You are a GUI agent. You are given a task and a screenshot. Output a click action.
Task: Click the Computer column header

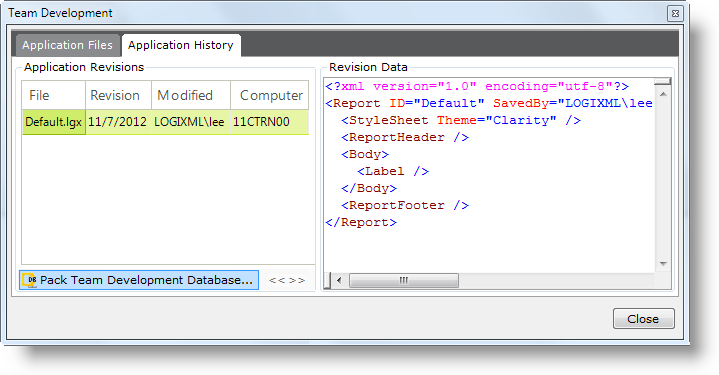tap(270, 95)
